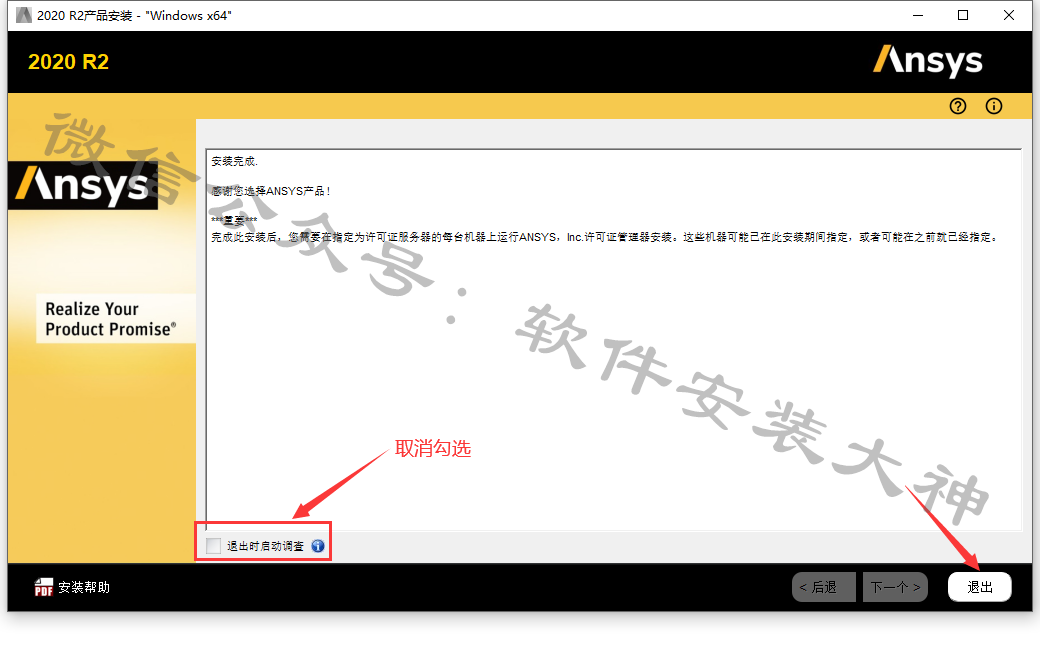Click the blue info icon beside survey option
The image size is (1040, 661).
(x=318, y=546)
